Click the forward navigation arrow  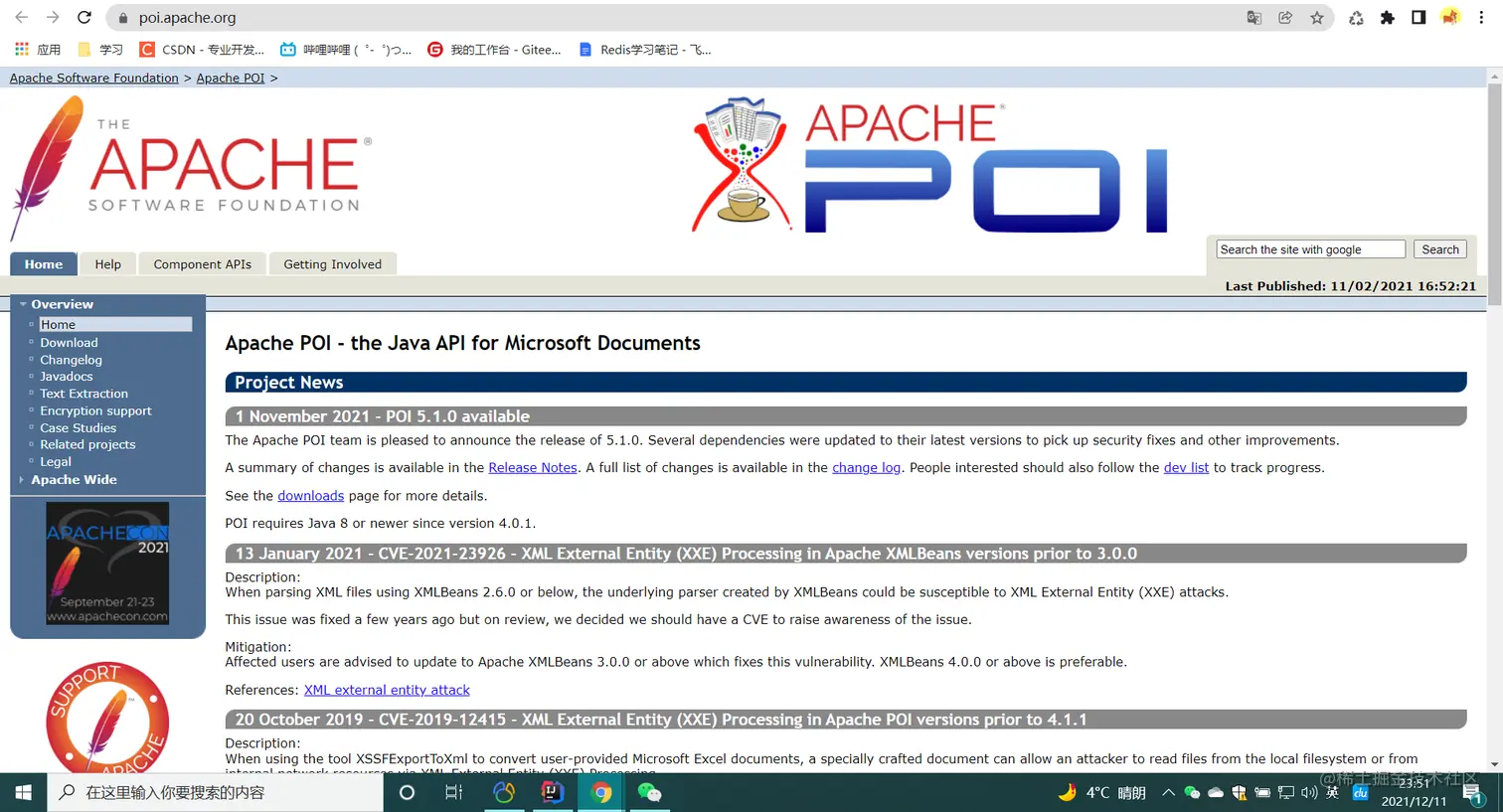(53, 18)
